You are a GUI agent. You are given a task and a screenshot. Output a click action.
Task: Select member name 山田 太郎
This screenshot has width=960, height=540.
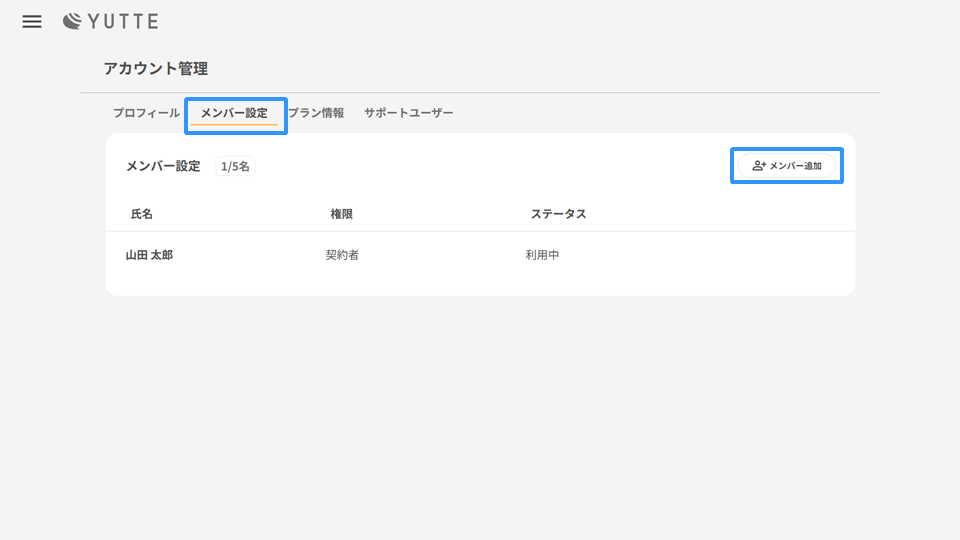149,255
